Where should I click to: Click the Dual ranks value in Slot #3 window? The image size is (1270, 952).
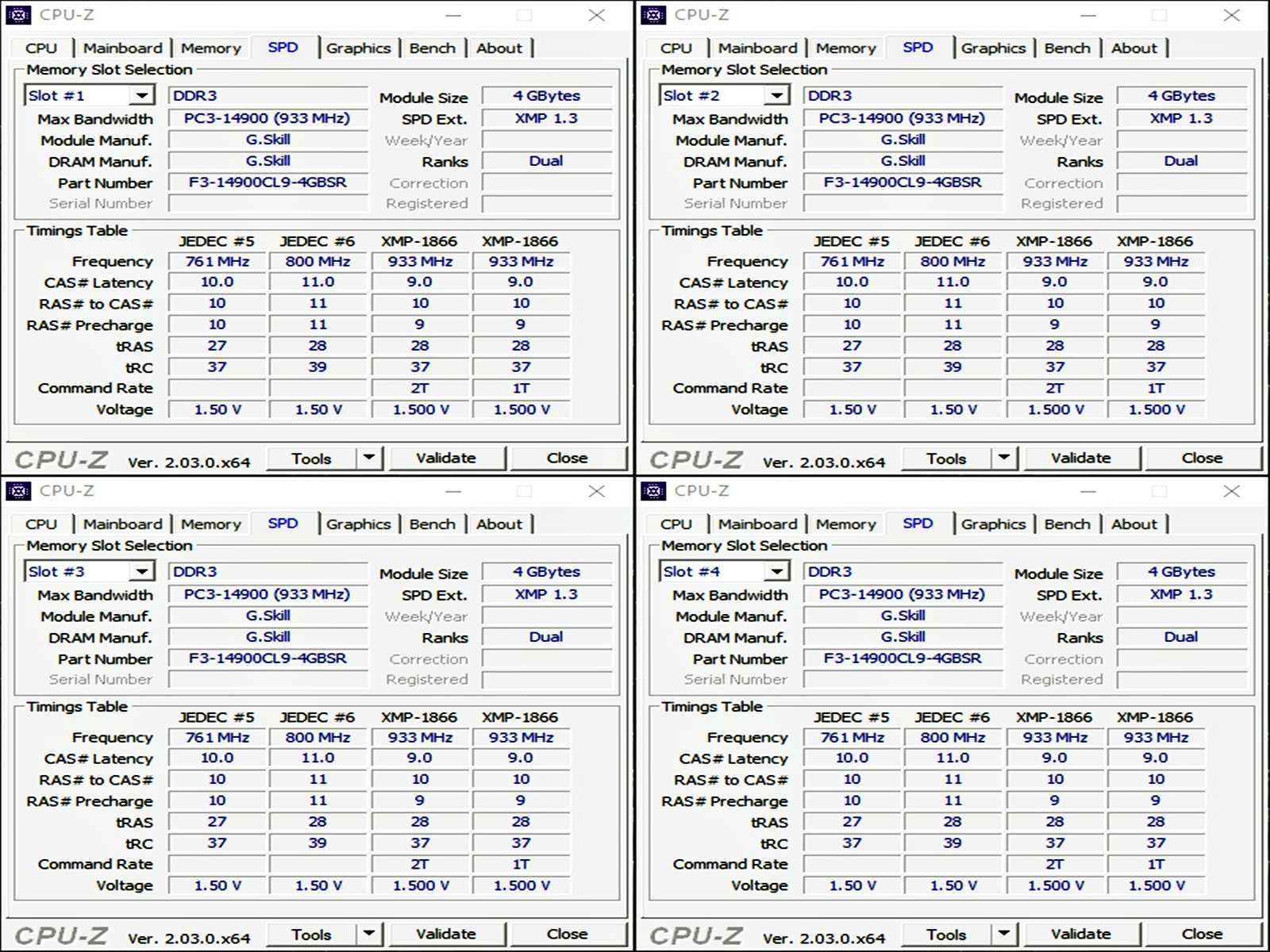(547, 636)
